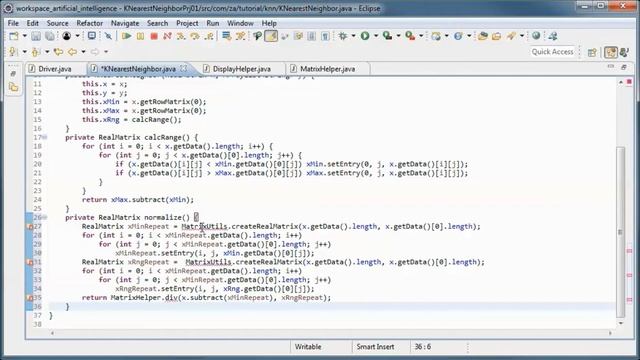Click the Step Return icon

(x=209, y=36)
